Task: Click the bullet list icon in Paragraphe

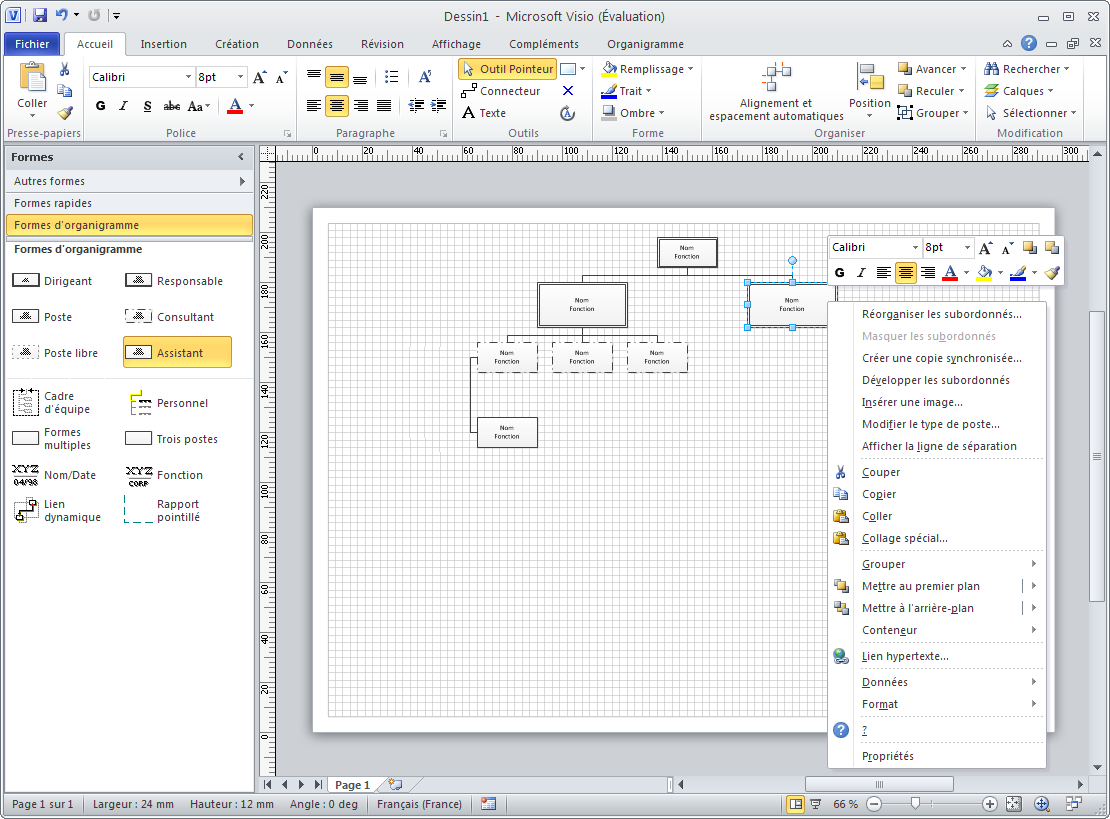Action: pos(392,77)
